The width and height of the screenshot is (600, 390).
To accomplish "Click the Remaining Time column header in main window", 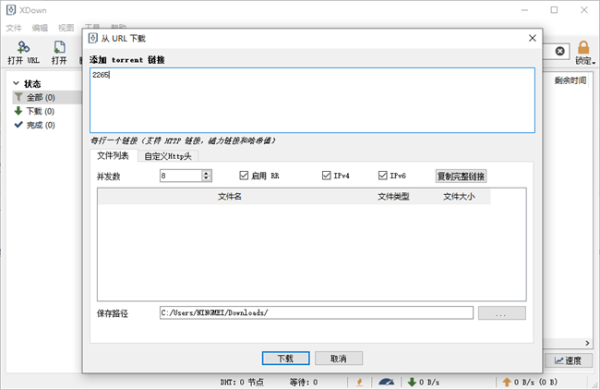I will (x=570, y=80).
